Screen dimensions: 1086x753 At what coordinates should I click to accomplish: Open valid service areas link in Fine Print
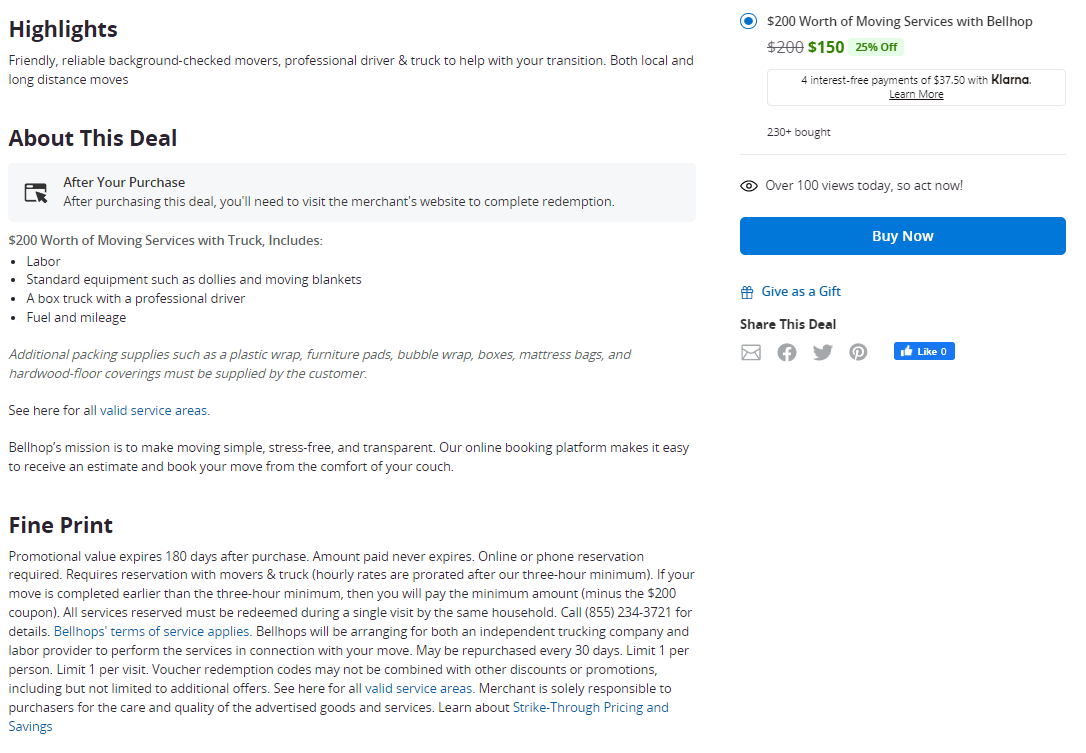(x=419, y=689)
